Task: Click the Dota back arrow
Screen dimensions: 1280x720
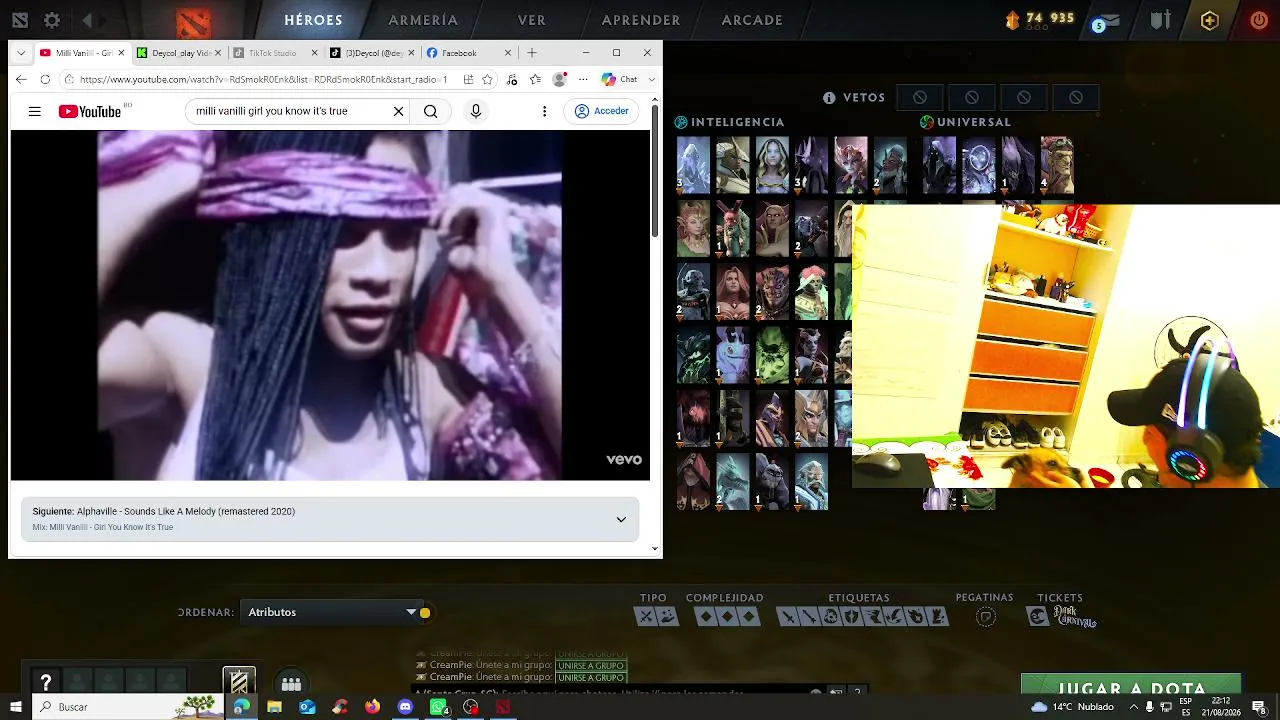Action: pyautogui.click(x=88, y=20)
